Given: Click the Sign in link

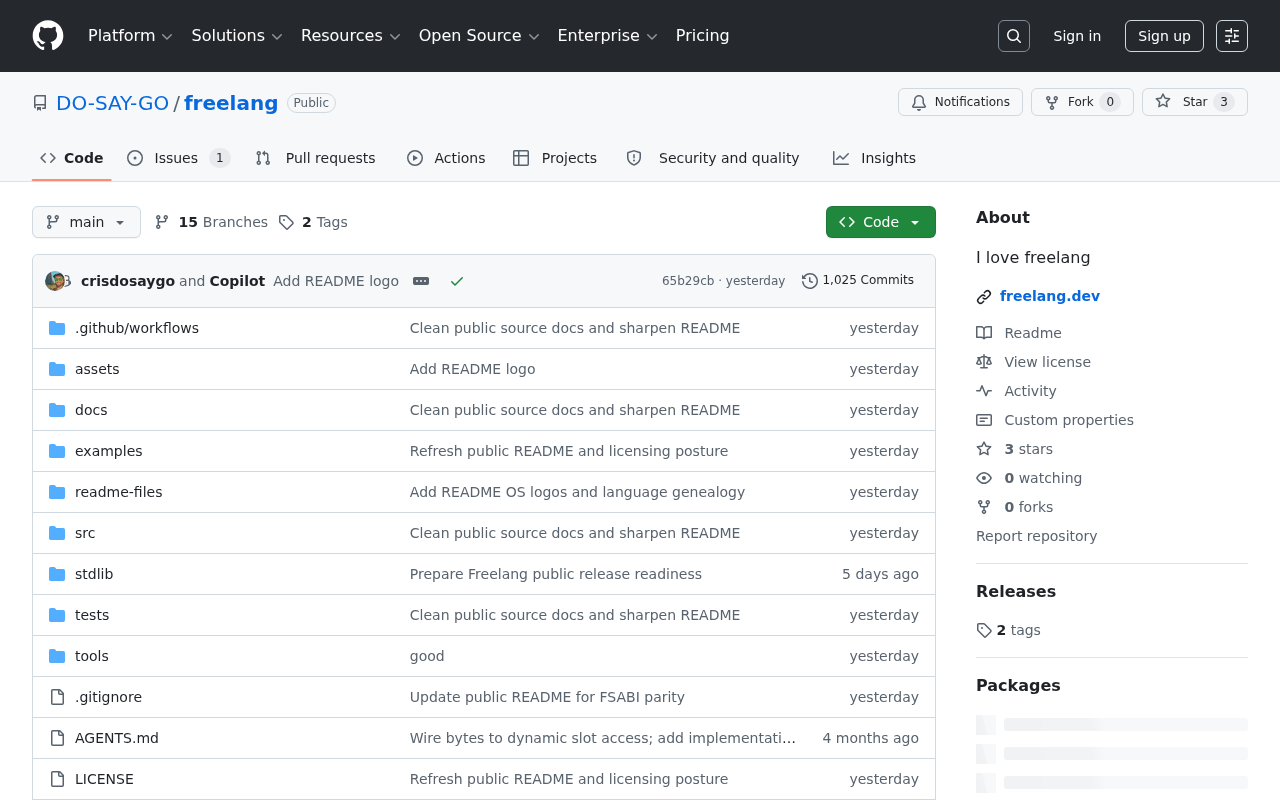Looking at the screenshot, I should click(1077, 36).
